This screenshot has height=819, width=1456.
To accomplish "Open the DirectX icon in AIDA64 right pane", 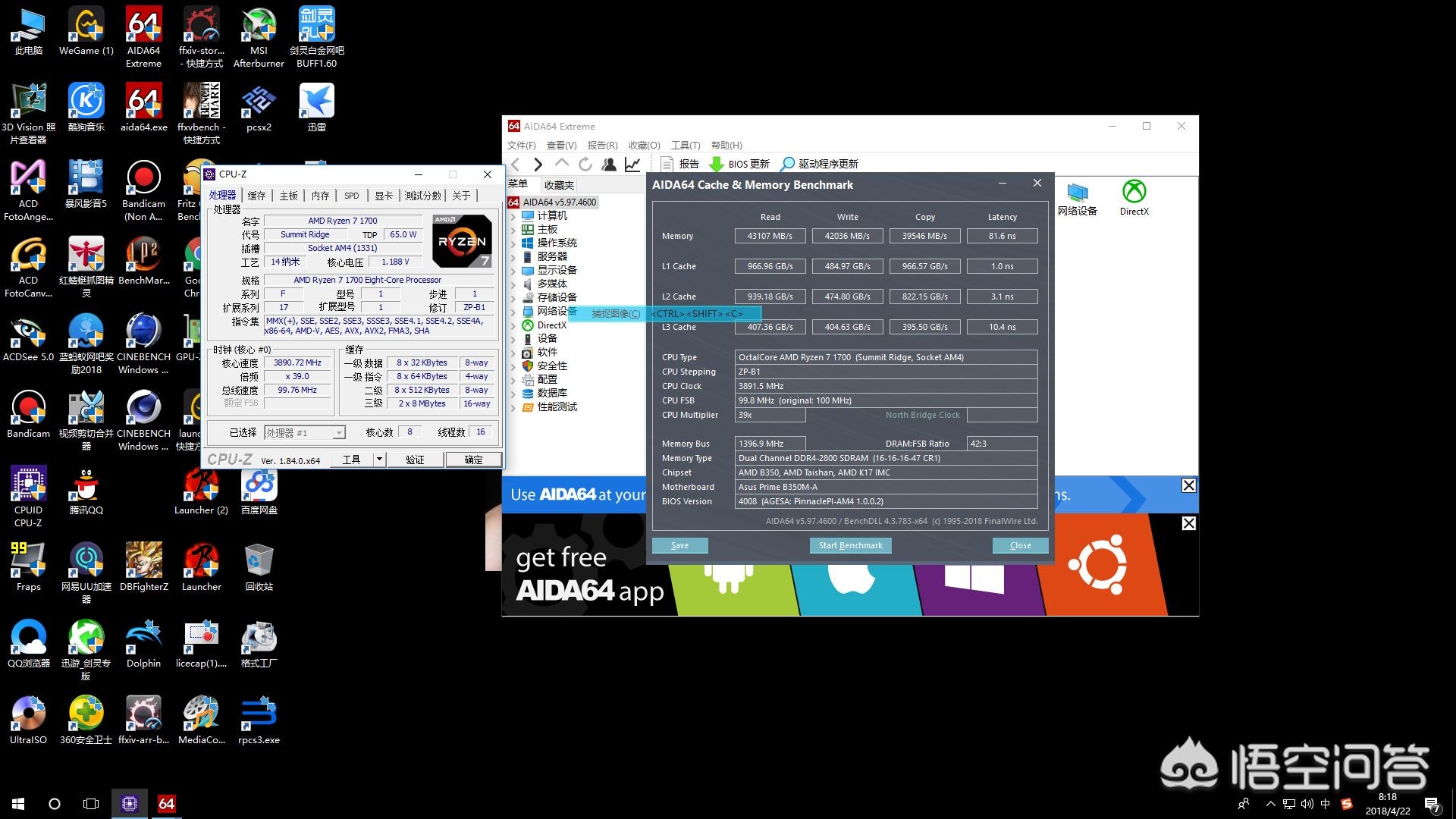I will tap(1134, 199).
